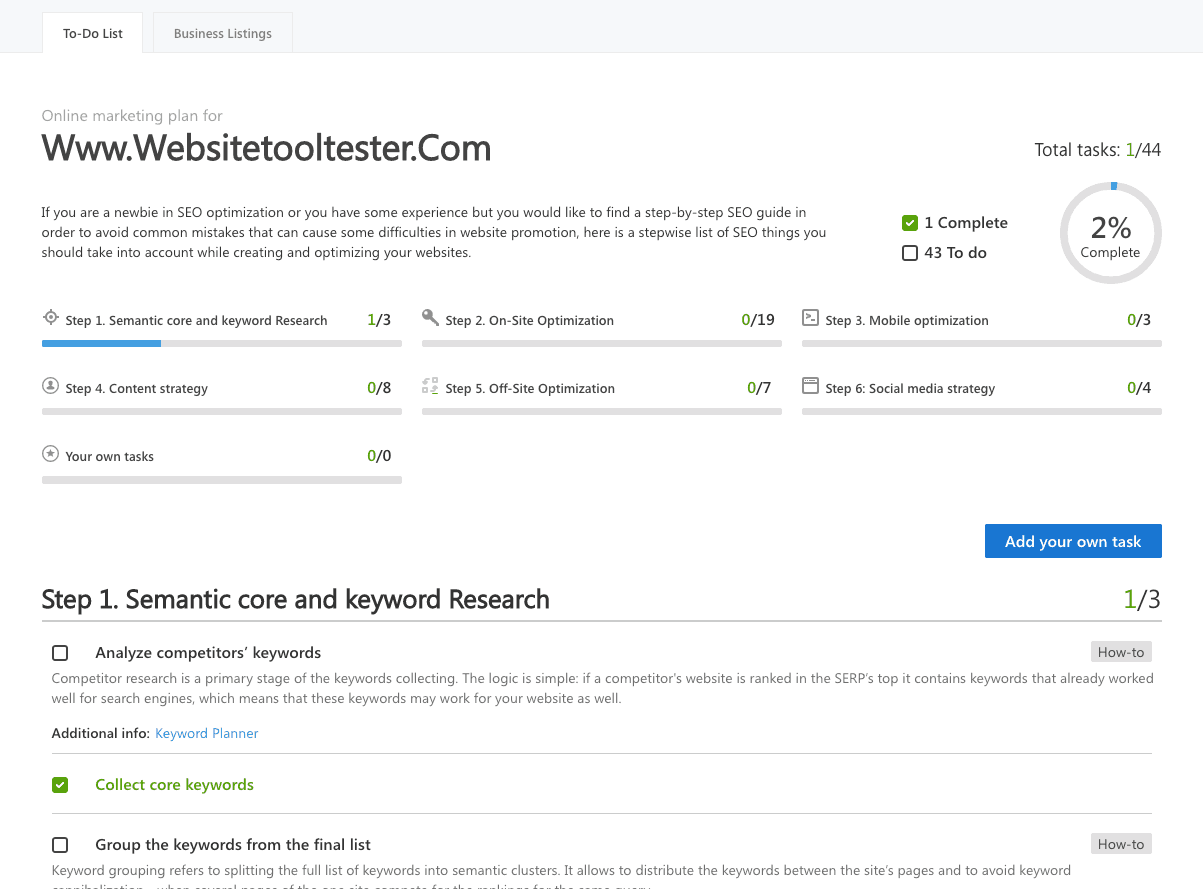Screen dimensions: 1203x889
Task: Click the Step 1 blue progress bar
Action: coord(101,343)
